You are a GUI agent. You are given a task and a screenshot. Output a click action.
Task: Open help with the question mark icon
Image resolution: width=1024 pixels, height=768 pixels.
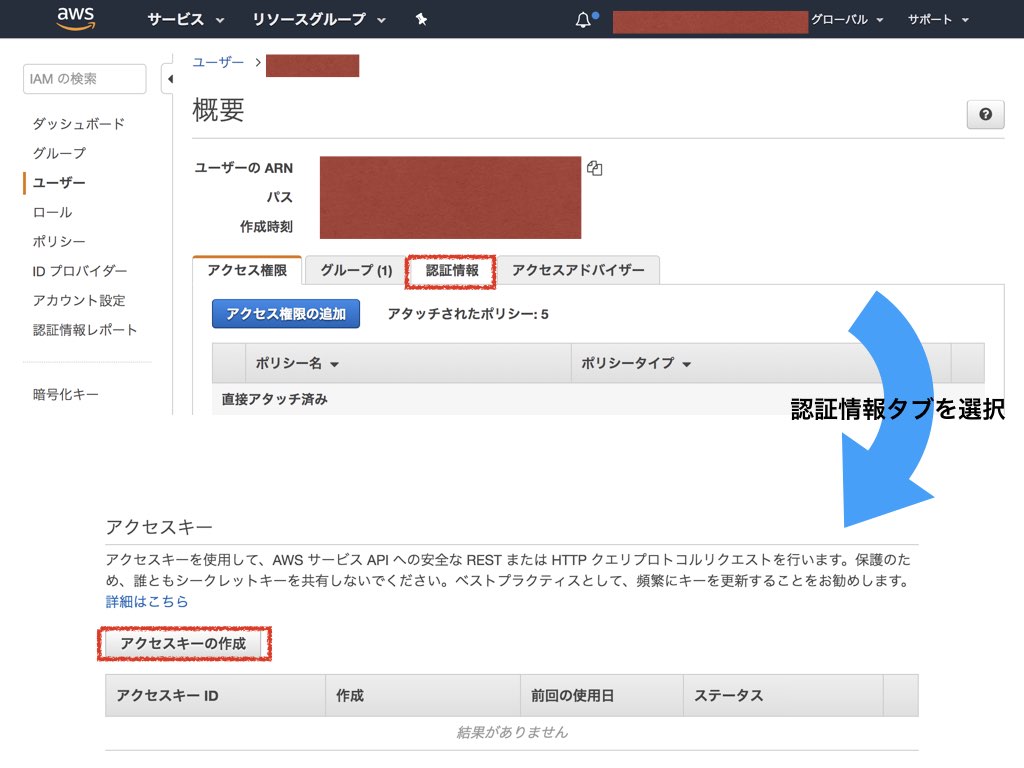pos(985,114)
